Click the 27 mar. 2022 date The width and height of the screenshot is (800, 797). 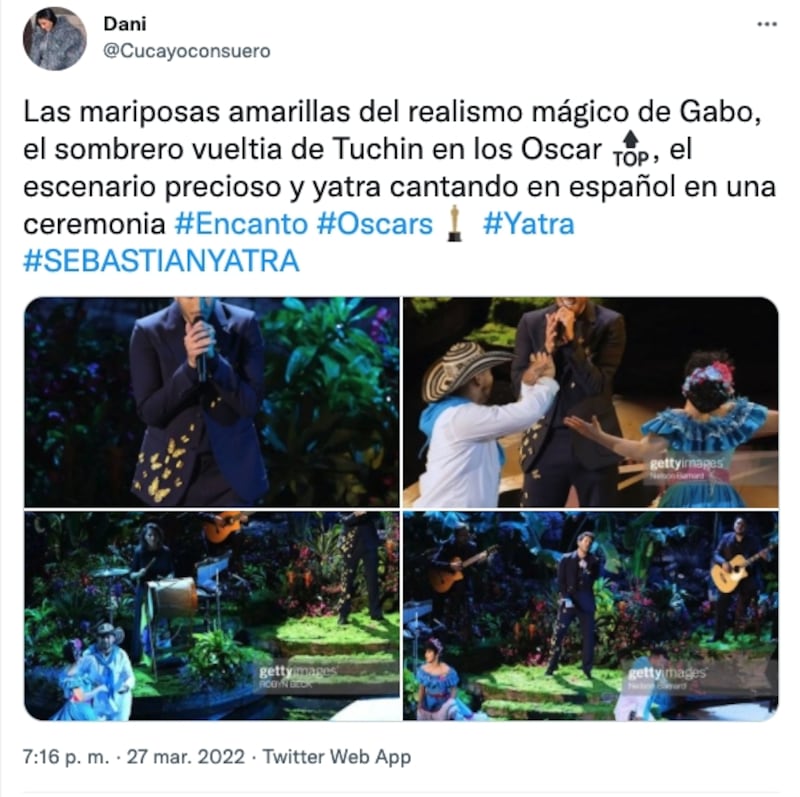pos(186,757)
